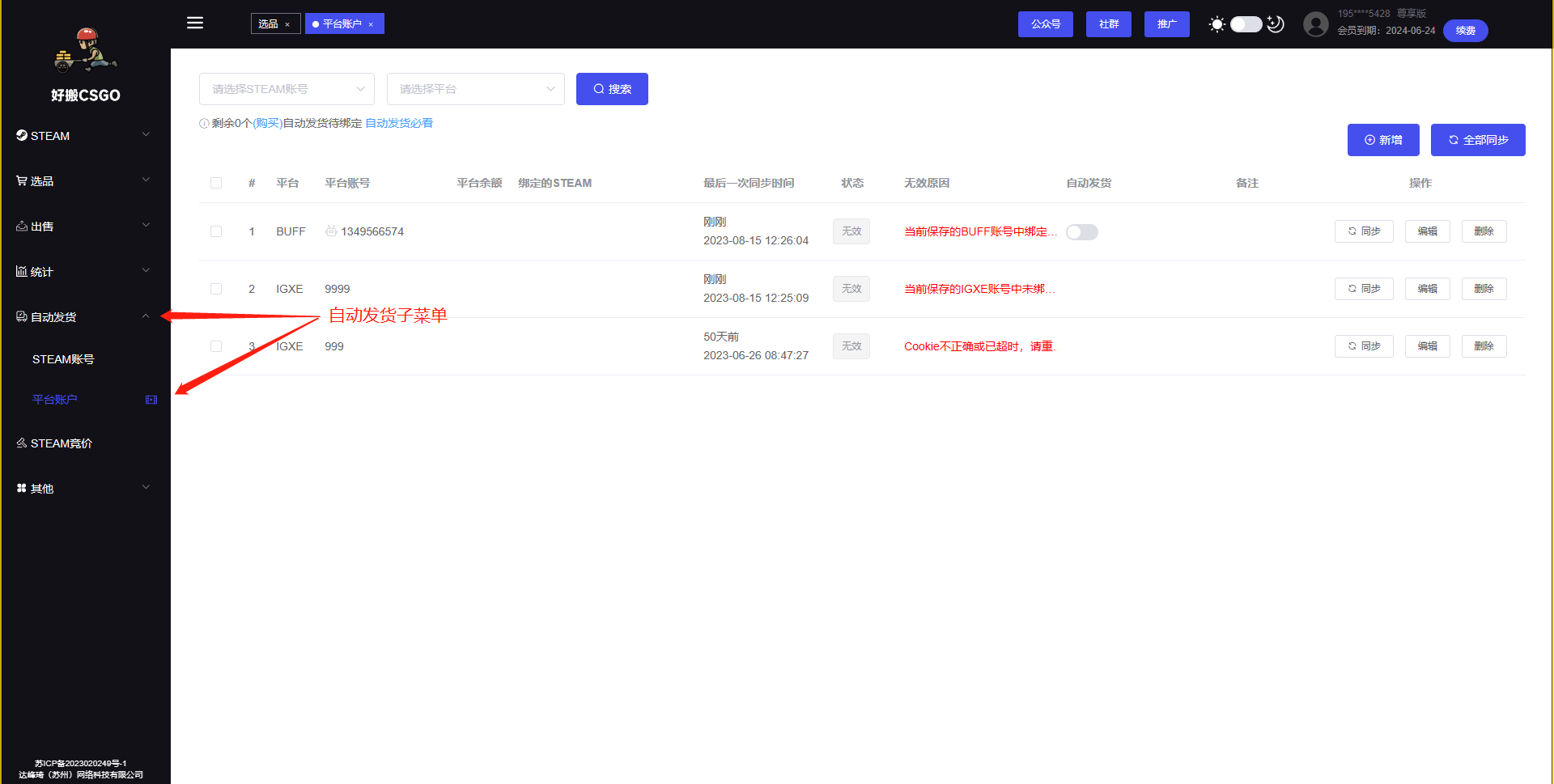The height and width of the screenshot is (784, 1554).
Task: Click the sun light-mode icon
Action: 1216,24
